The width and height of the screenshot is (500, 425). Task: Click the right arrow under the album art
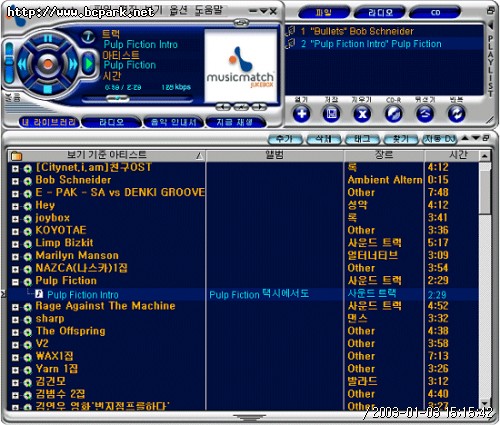point(259,107)
